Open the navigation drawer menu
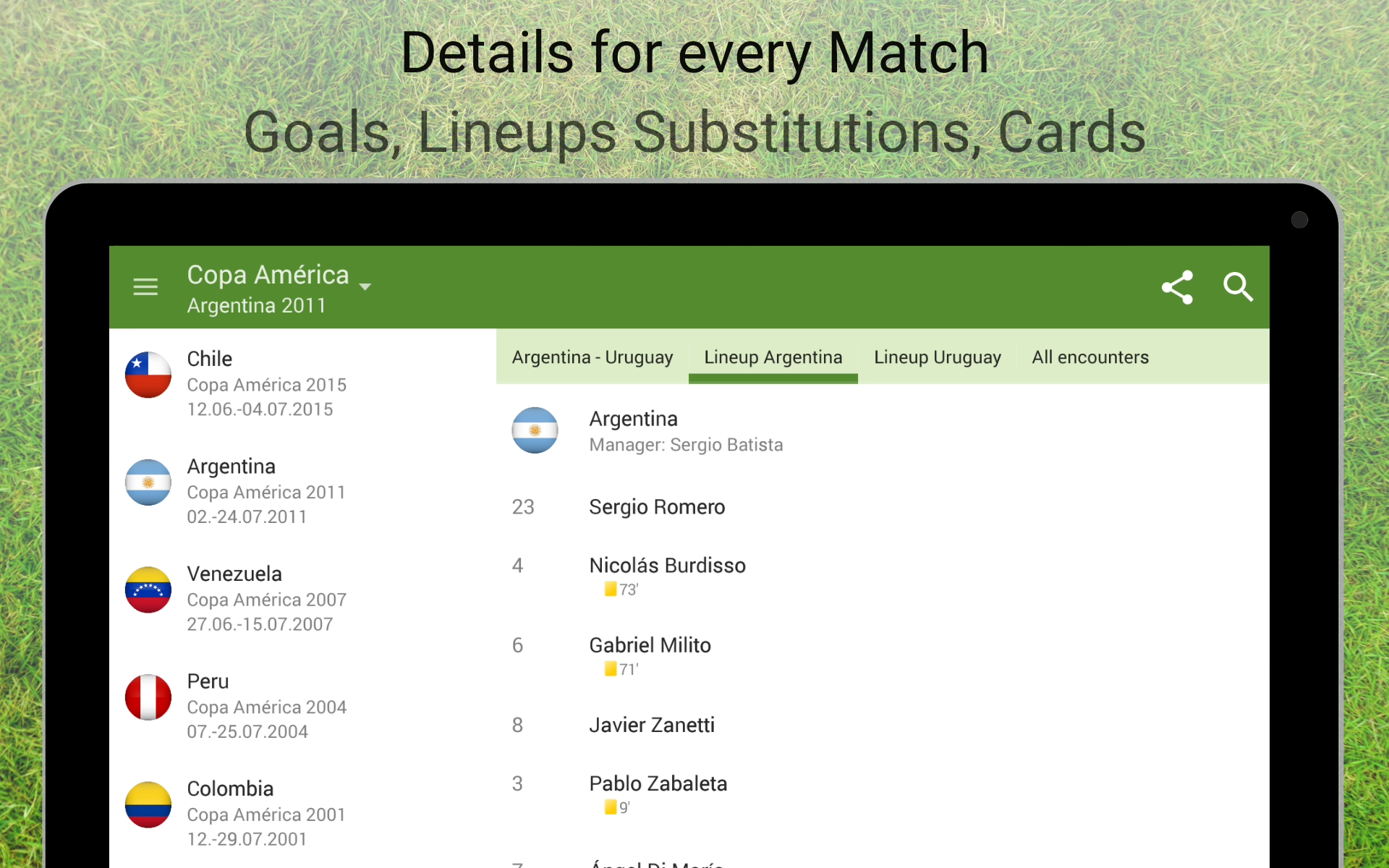 (145, 287)
